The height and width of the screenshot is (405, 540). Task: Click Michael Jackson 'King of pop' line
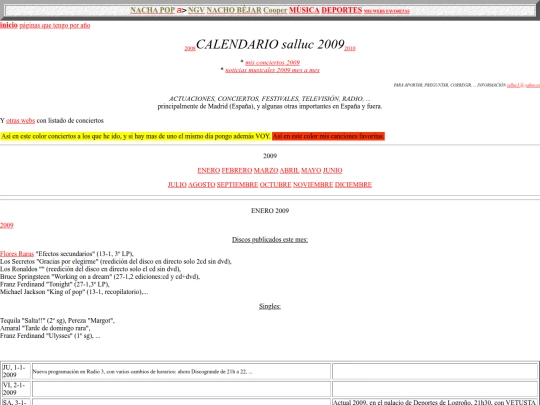pos(74,292)
